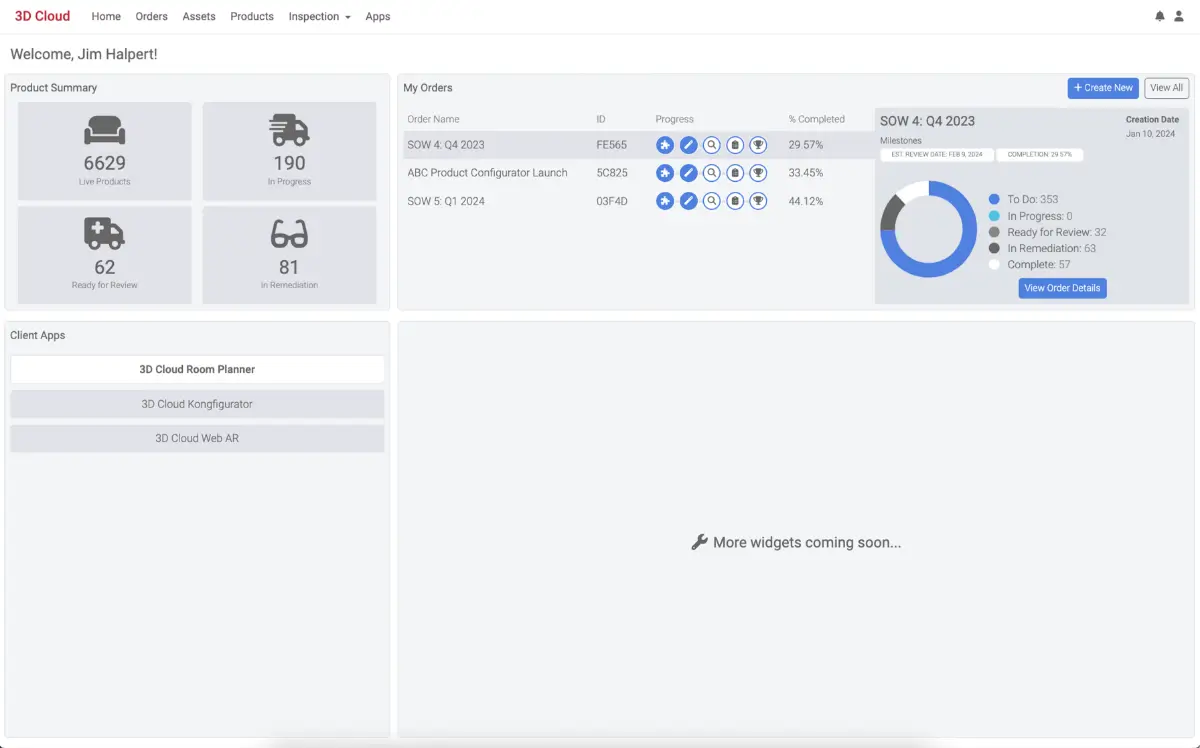Go to the Assets page
1200x748 pixels.
coord(199,17)
